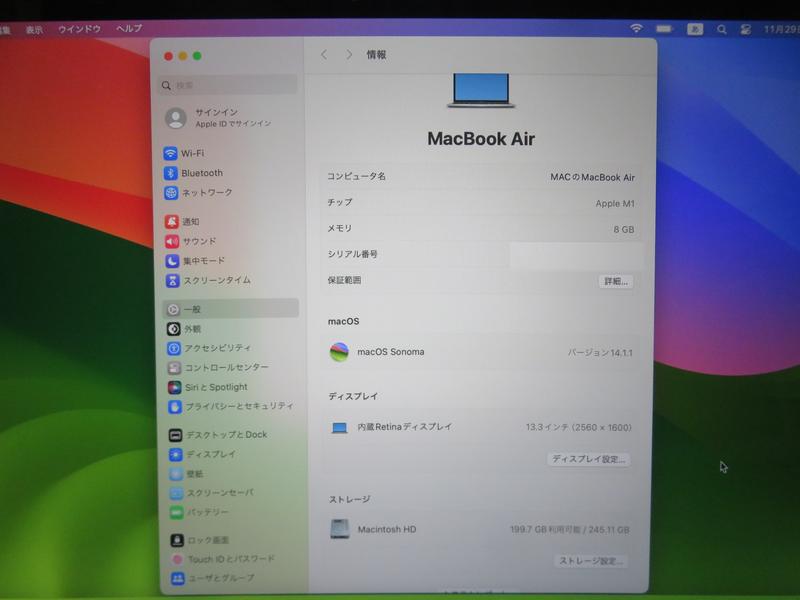800x600 pixels.
Task: Click the Macintosh HD drive icon
Action: (x=340, y=529)
